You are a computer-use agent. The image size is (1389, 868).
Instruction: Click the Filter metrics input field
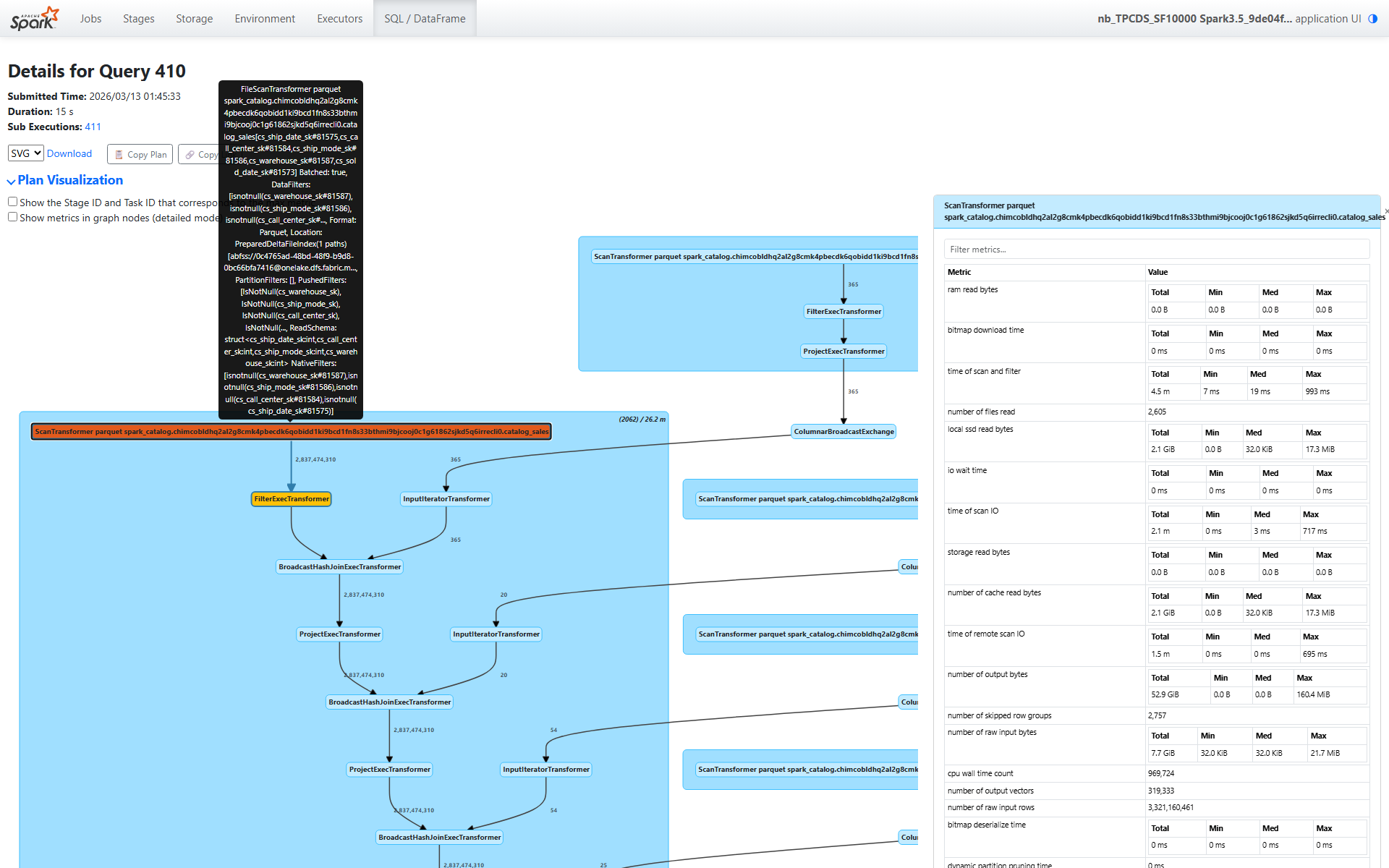pyautogui.click(x=1156, y=250)
